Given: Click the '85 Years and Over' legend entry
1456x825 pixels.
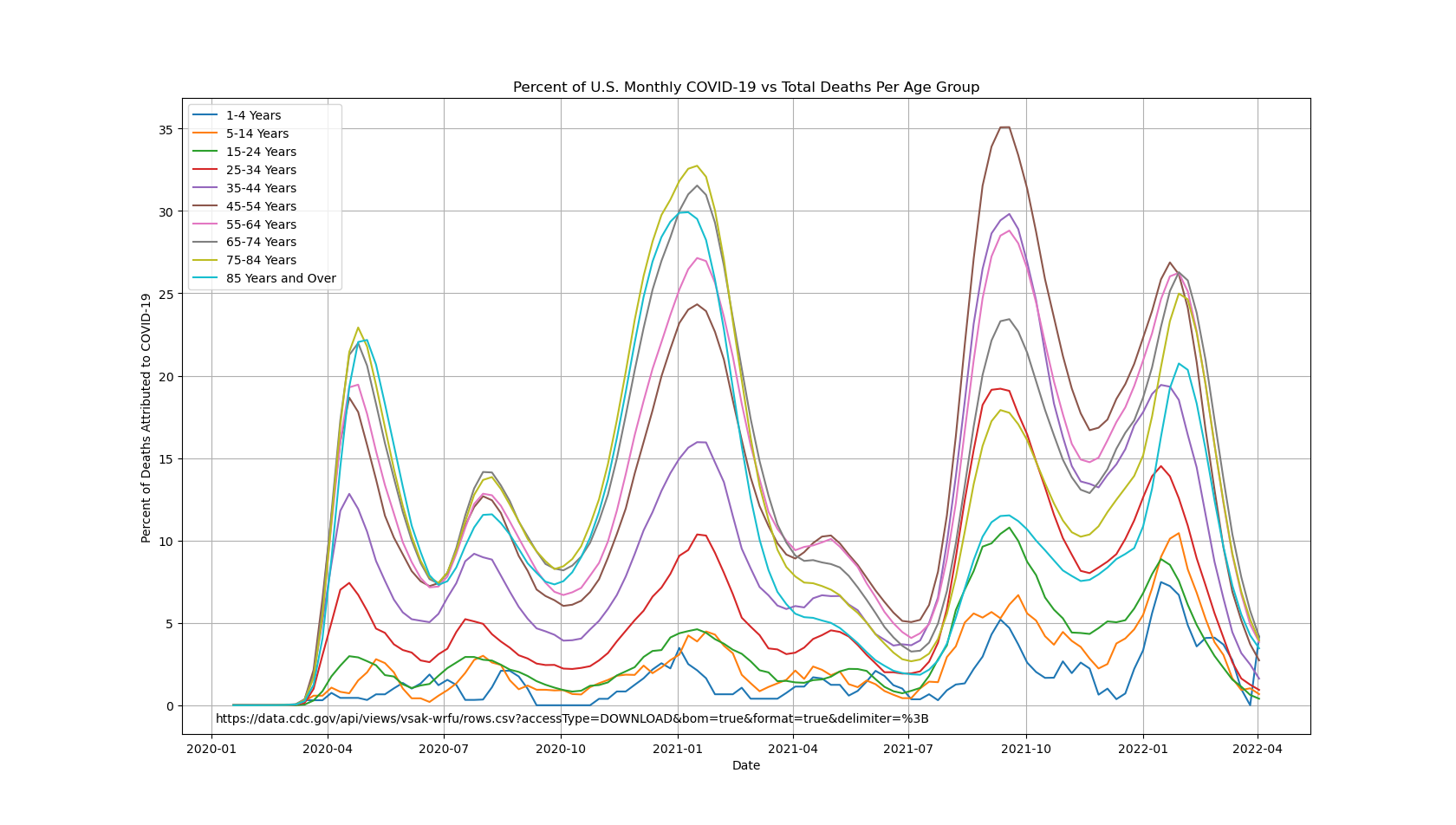Looking at the screenshot, I should pyautogui.click(x=281, y=278).
